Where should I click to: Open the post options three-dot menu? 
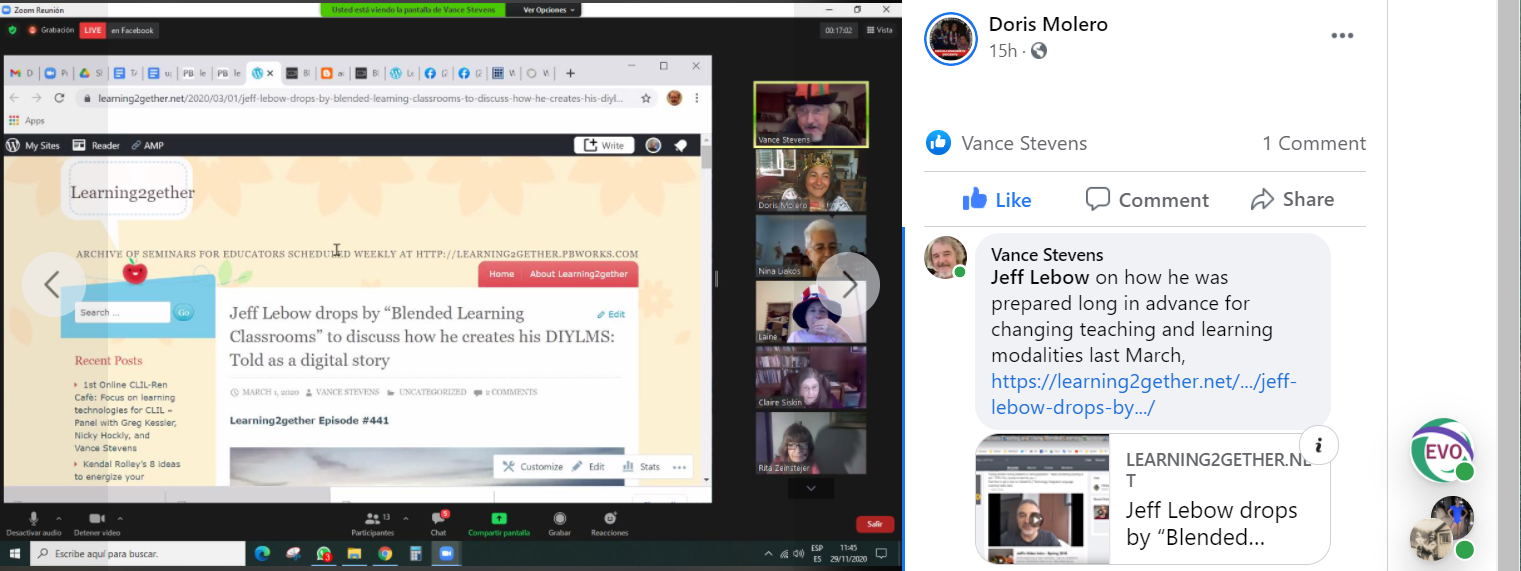point(1341,37)
